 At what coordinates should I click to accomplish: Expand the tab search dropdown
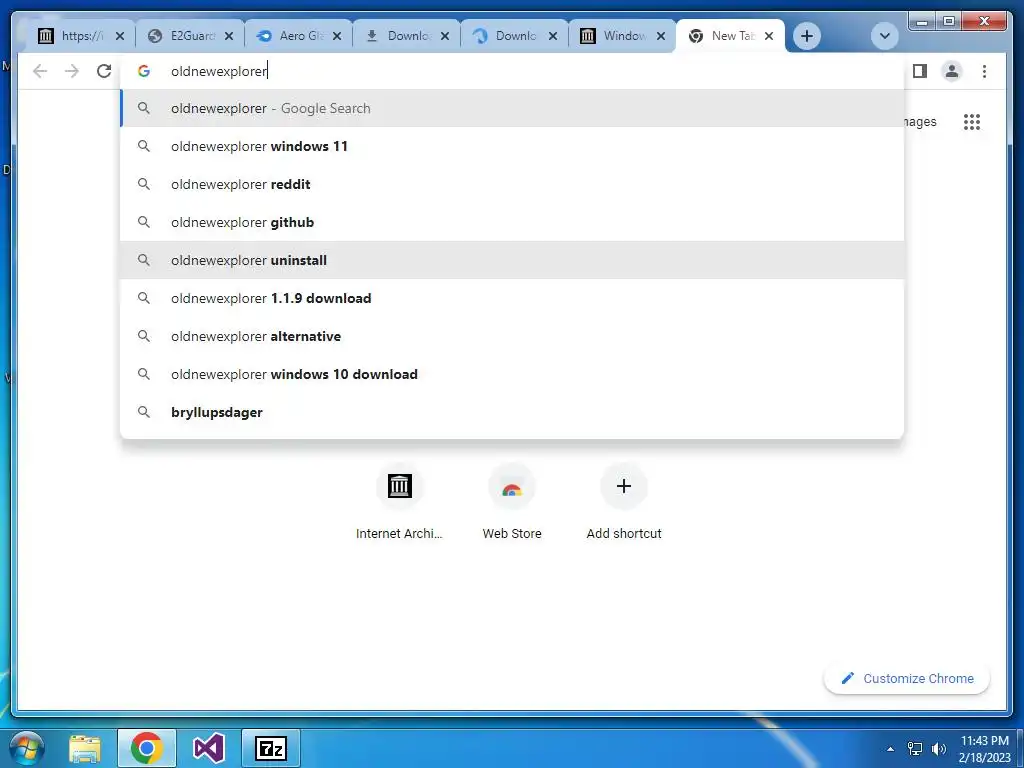[x=884, y=36]
